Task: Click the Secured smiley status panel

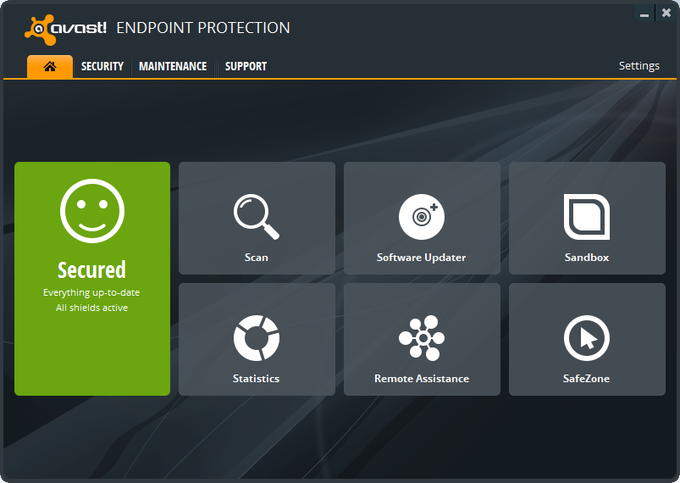Action: click(92, 278)
